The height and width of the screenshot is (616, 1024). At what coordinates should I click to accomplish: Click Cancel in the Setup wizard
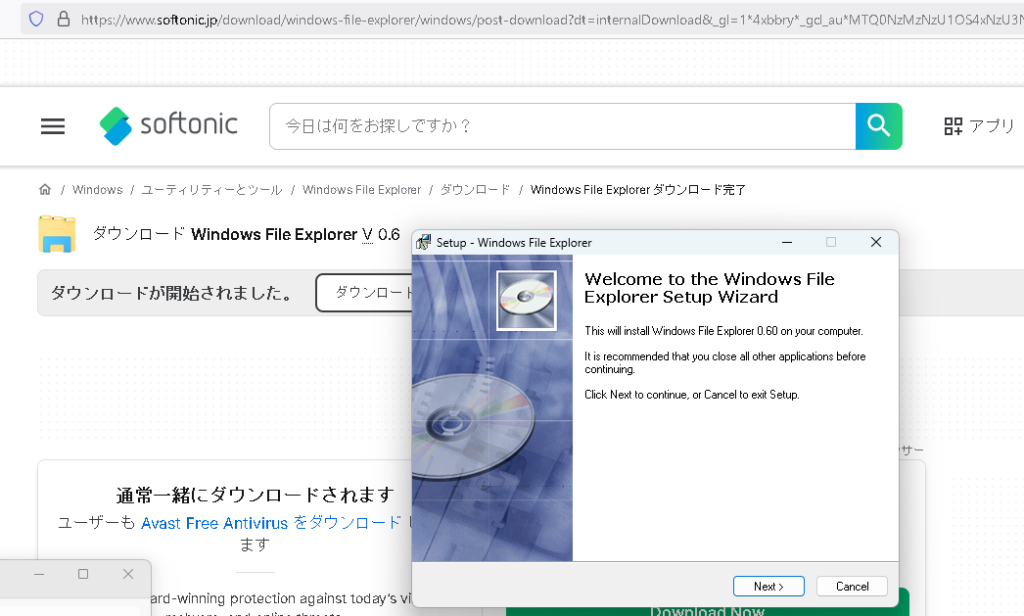[852, 586]
